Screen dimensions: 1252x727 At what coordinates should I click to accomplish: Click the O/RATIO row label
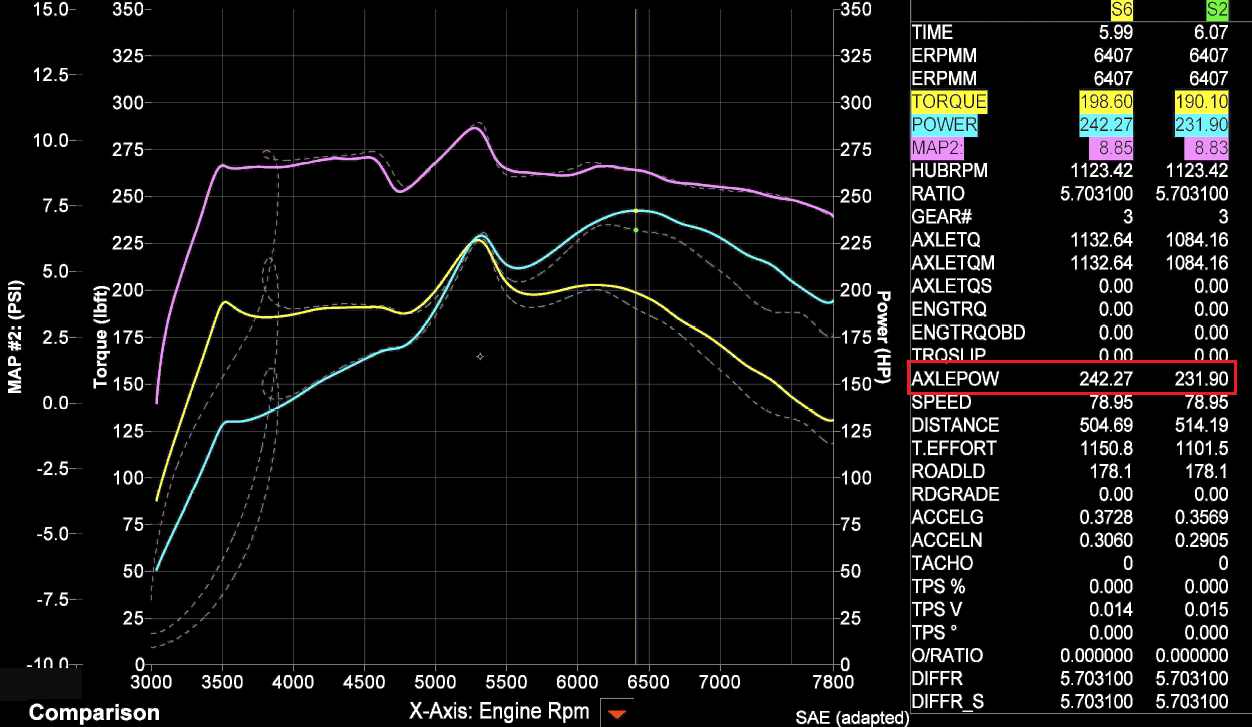pos(947,655)
